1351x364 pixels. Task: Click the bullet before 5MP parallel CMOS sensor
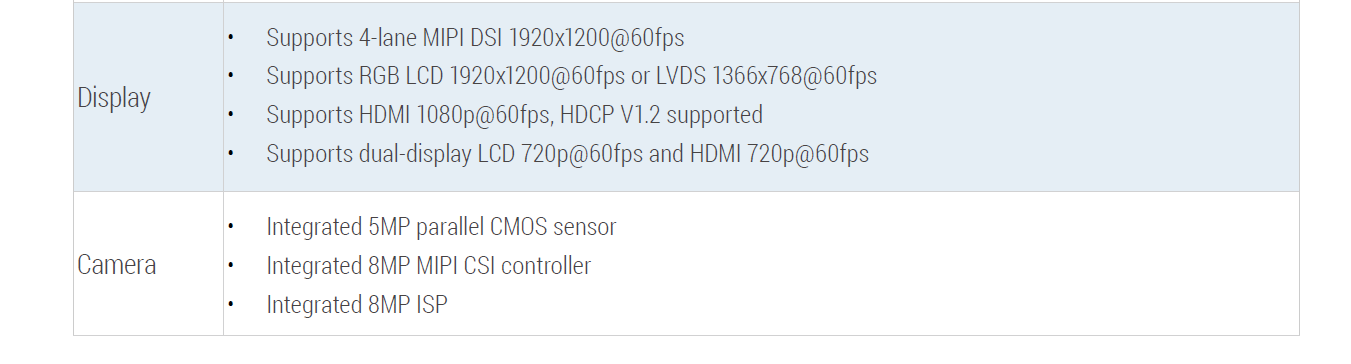pos(230,227)
